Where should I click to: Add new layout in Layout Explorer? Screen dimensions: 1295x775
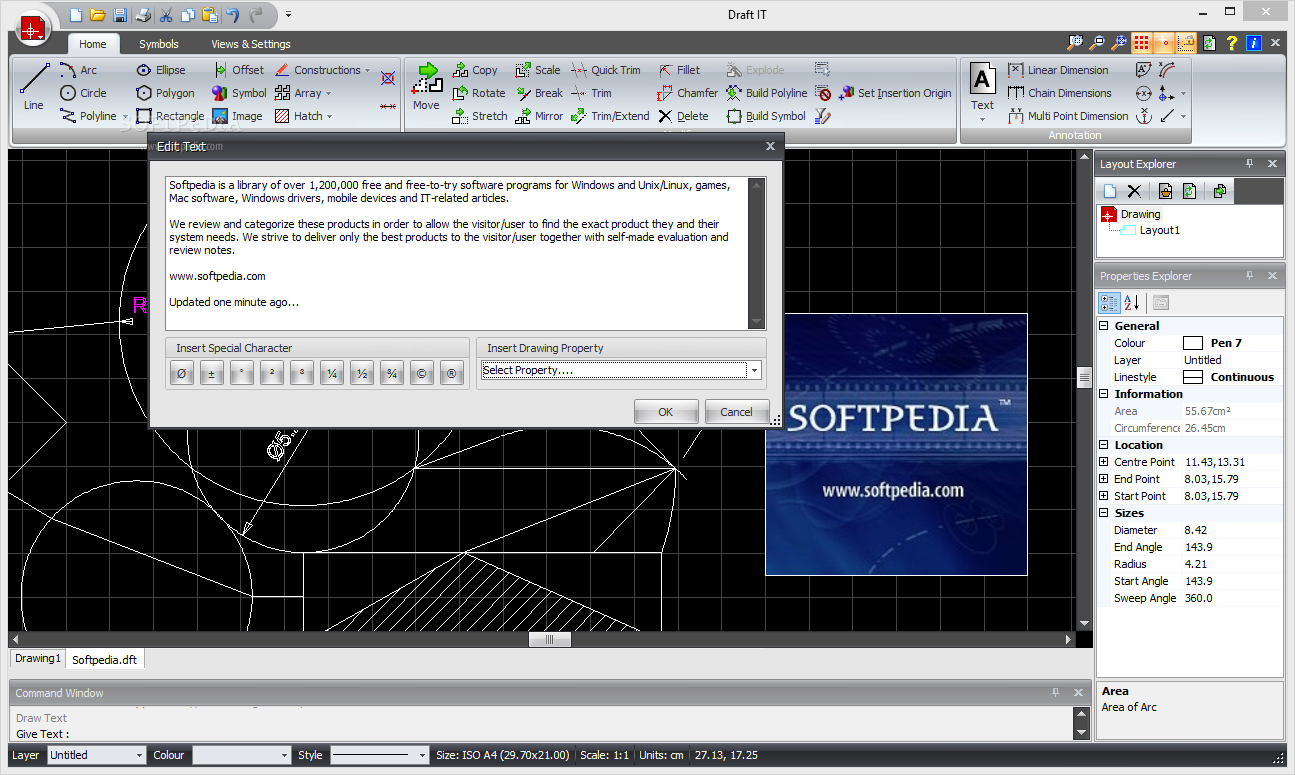coord(1110,191)
